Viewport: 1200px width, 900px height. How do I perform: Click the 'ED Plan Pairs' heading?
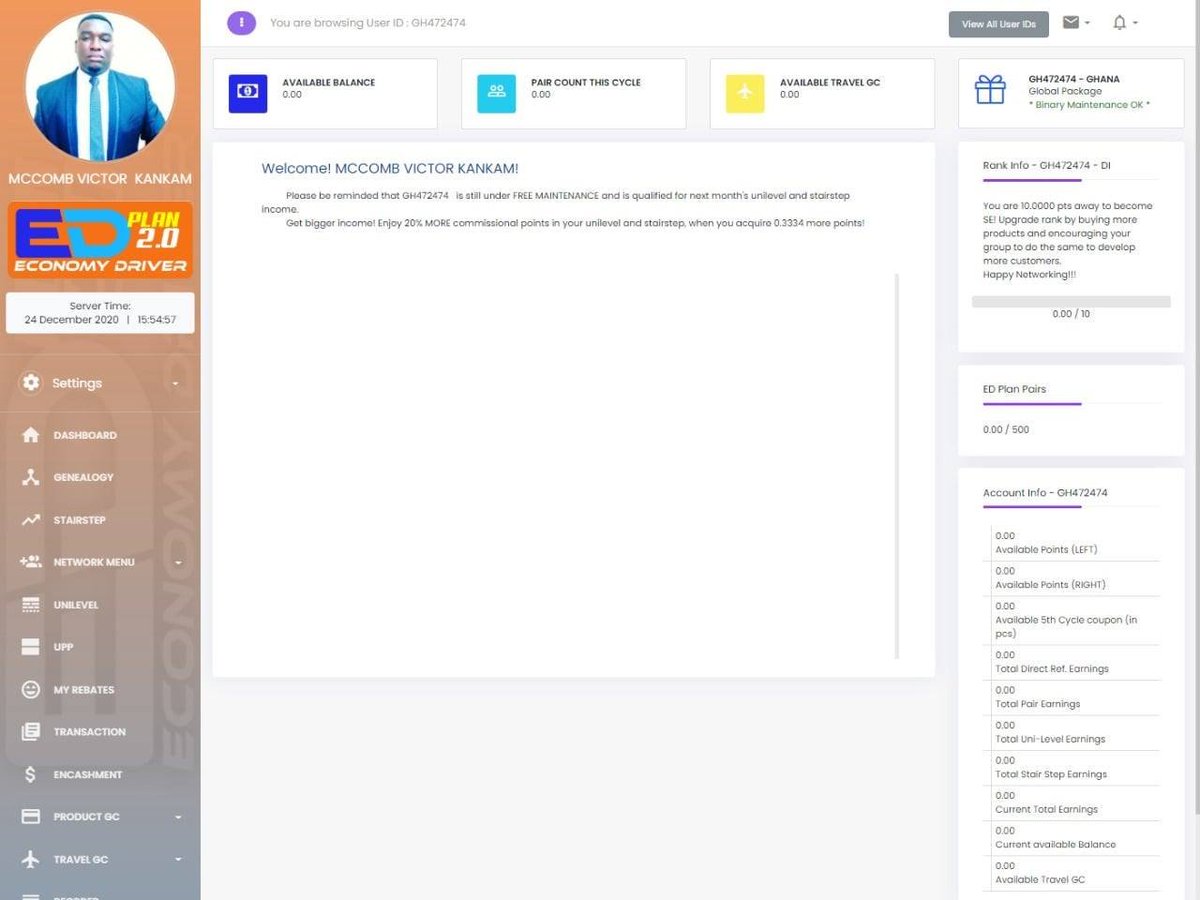pyautogui.click(x=1014, y=389)
